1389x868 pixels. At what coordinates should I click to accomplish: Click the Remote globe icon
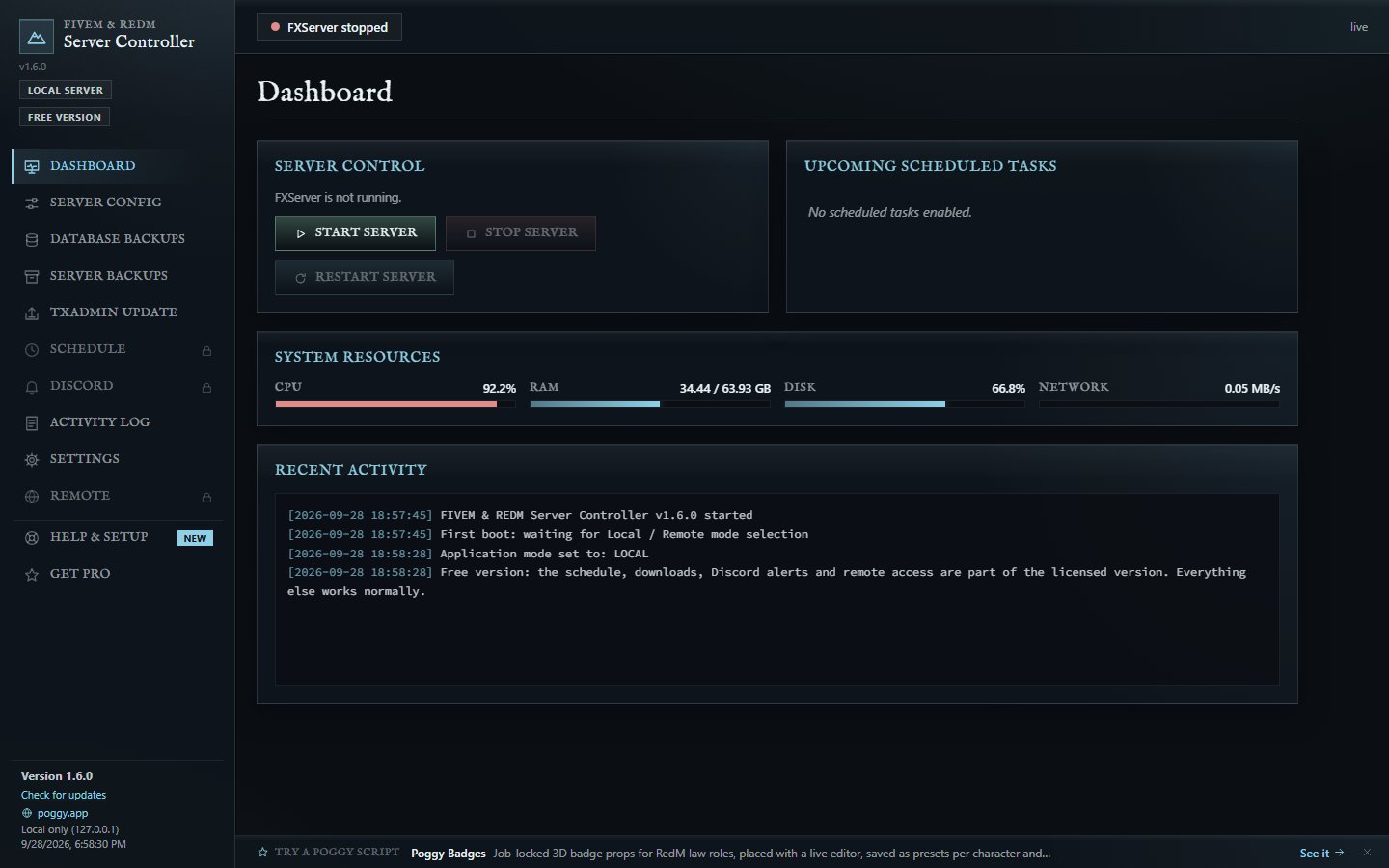coord(32,496)
